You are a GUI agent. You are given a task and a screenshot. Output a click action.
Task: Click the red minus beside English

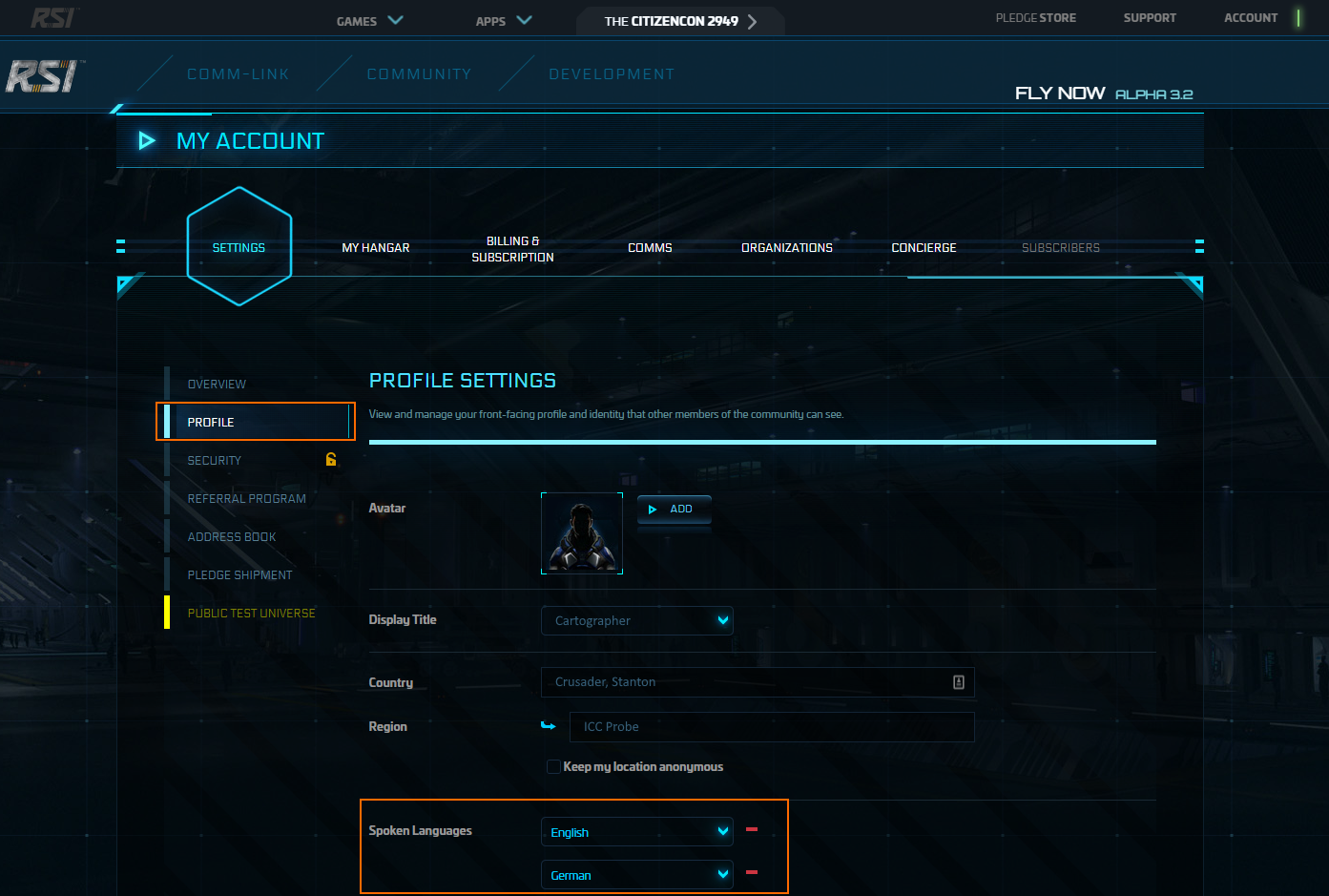pyautogui.click(x=752, y=830)
